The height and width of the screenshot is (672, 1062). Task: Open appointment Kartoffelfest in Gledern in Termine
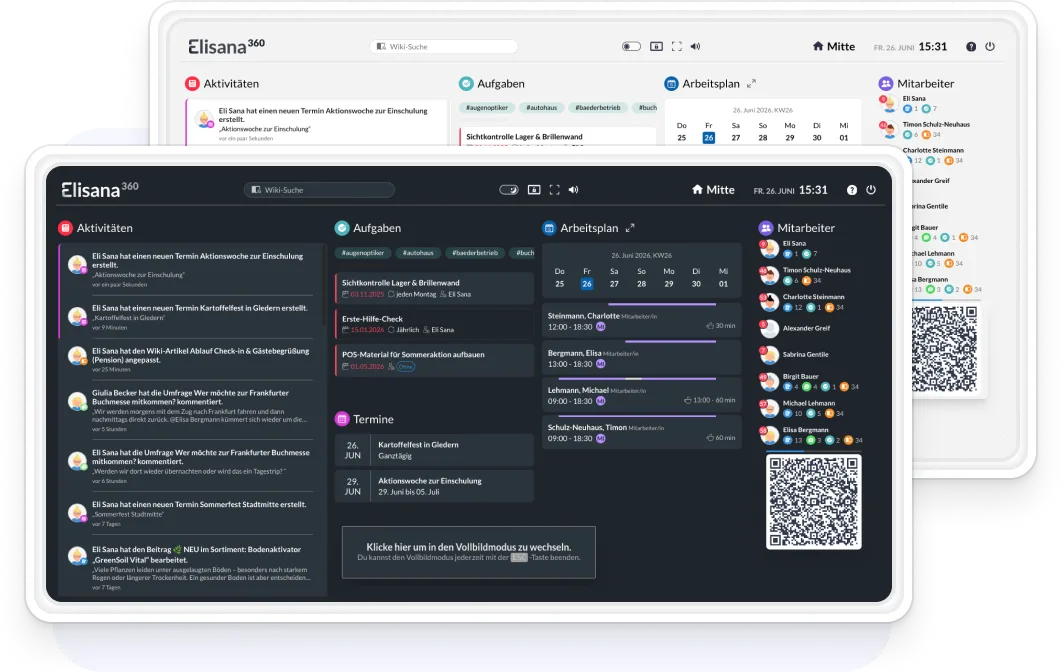[x=435, y=450]
